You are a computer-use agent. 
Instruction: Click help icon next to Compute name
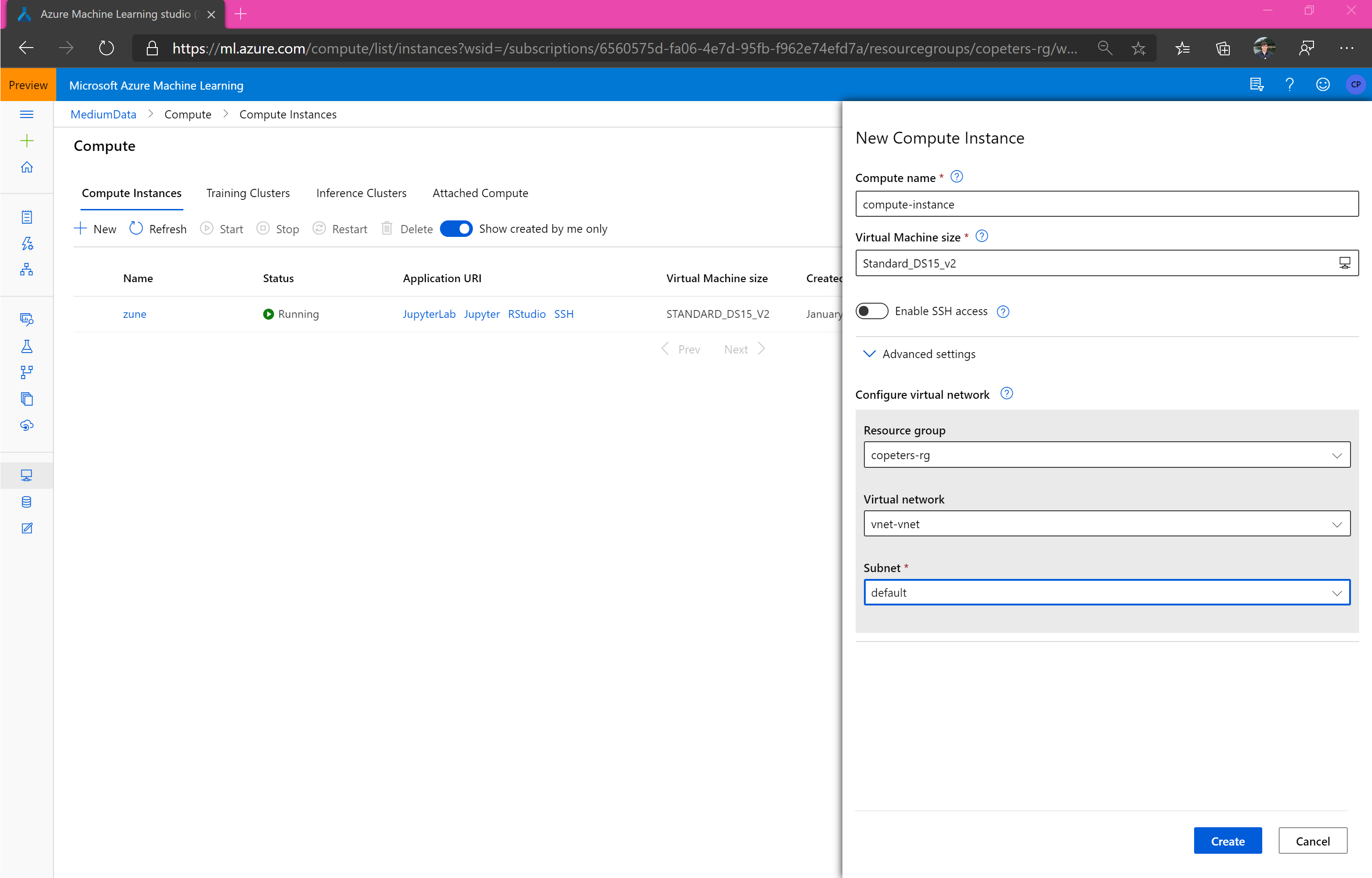pyautogui.click(x=957, y=177)
